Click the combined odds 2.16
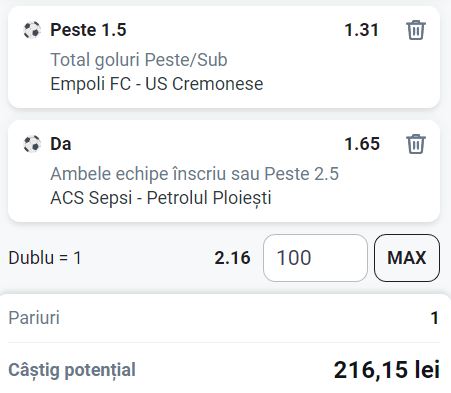 [232, 258]
